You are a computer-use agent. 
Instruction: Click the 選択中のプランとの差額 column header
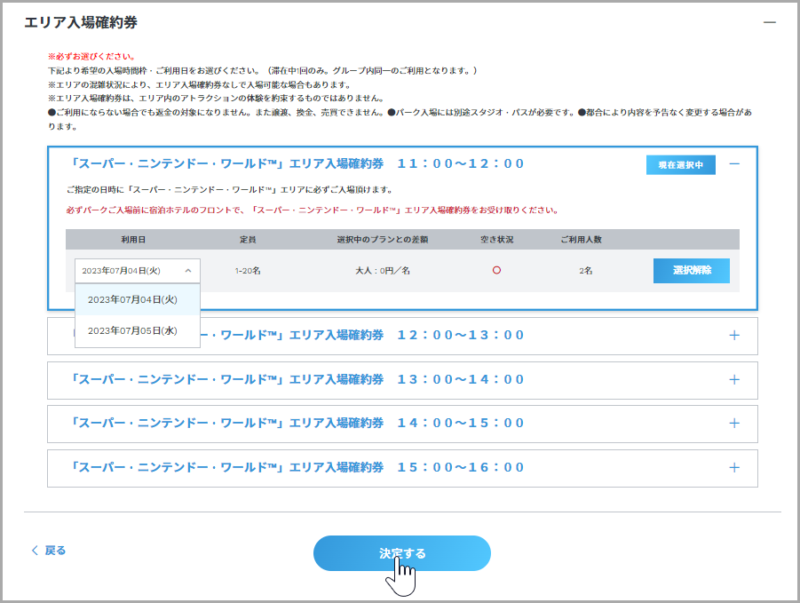[383, 239]
